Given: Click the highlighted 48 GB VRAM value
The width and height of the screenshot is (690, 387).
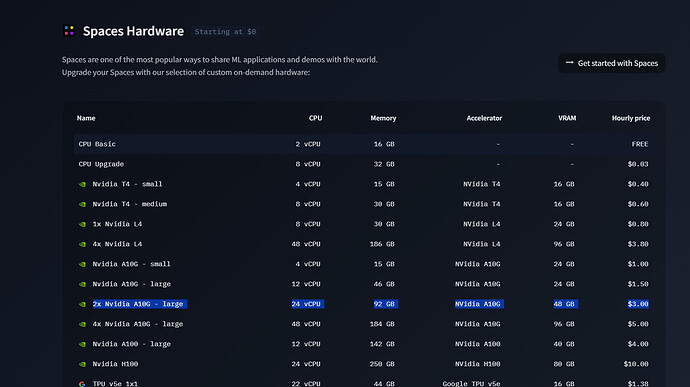Looking at the screenshot, I should point(565,304).
